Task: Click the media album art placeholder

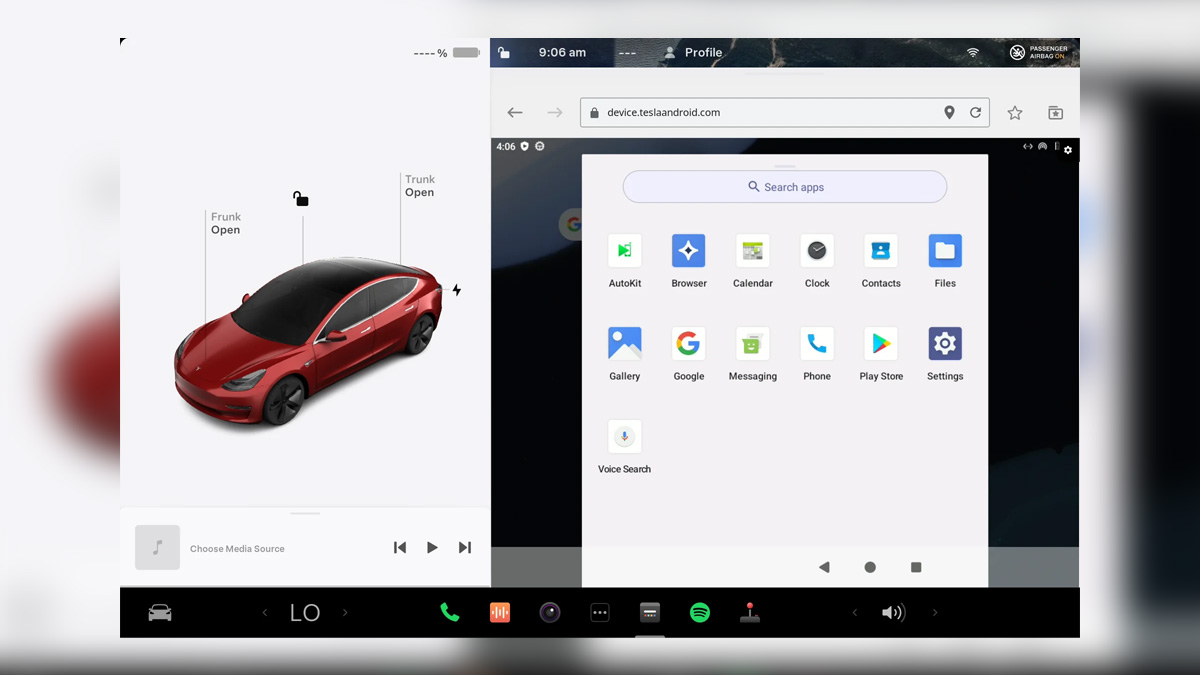Action: point(157,547)
